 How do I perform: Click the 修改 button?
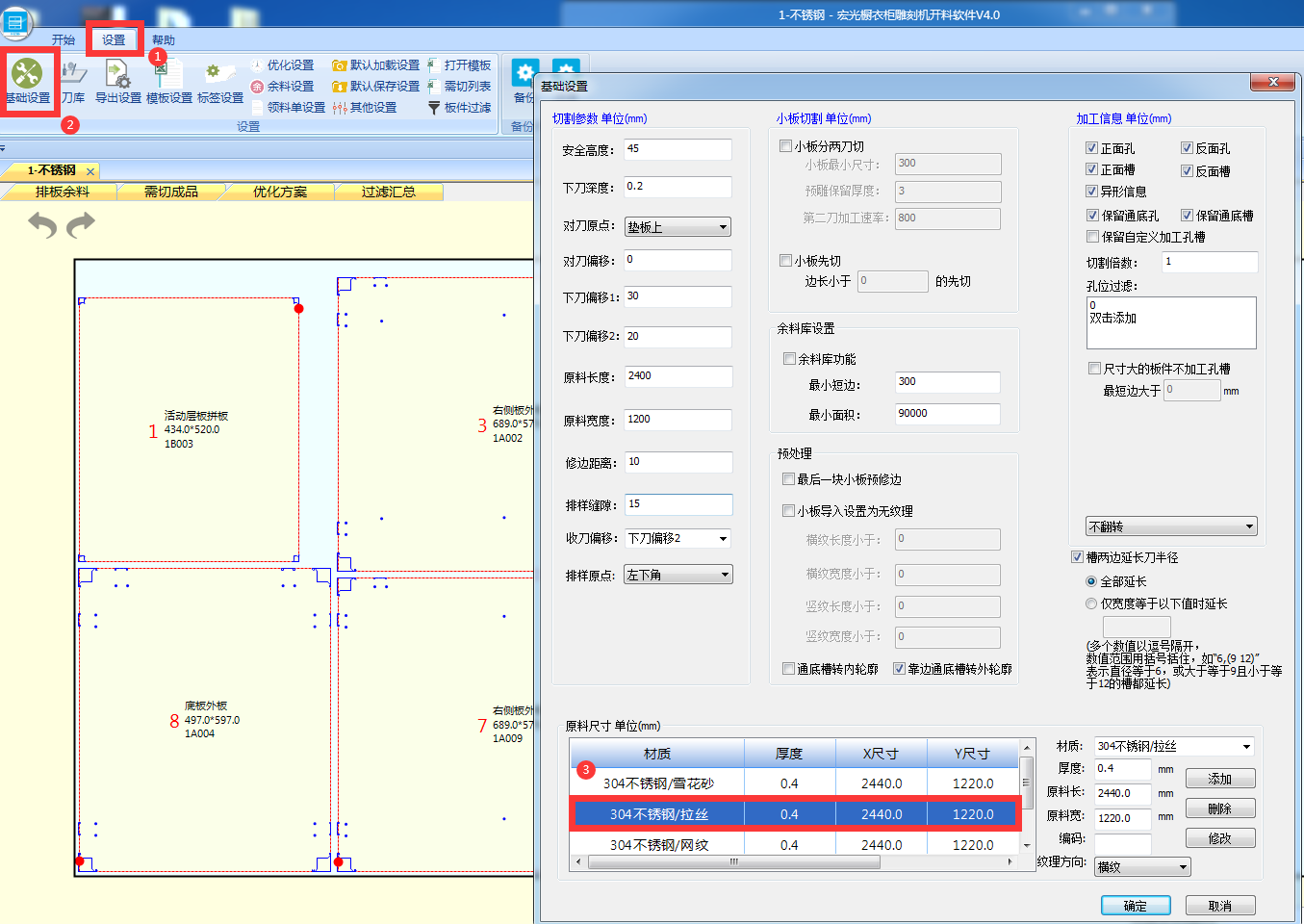tap(1220, 838)
